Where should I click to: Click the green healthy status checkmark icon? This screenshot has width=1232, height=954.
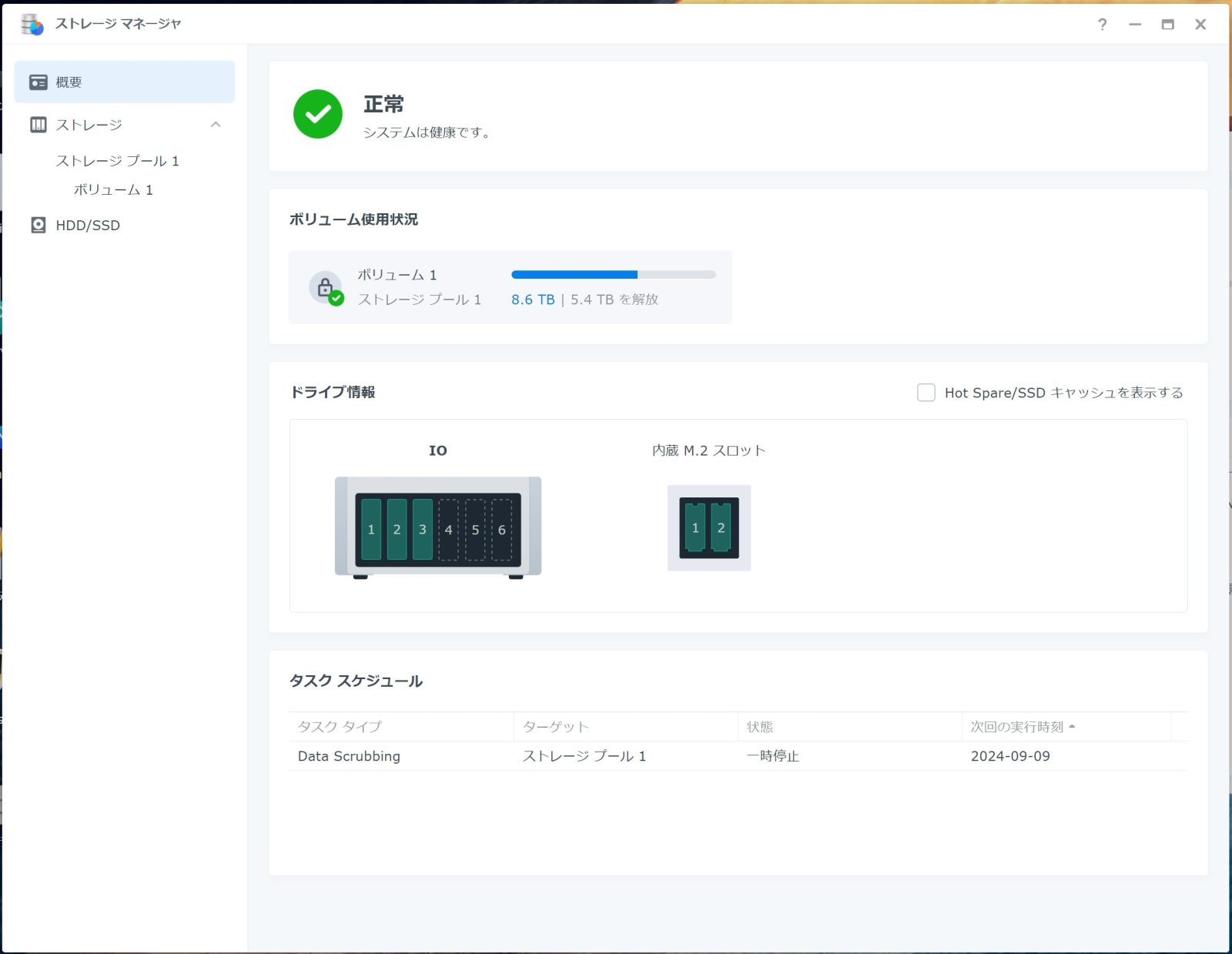(317, 114)
